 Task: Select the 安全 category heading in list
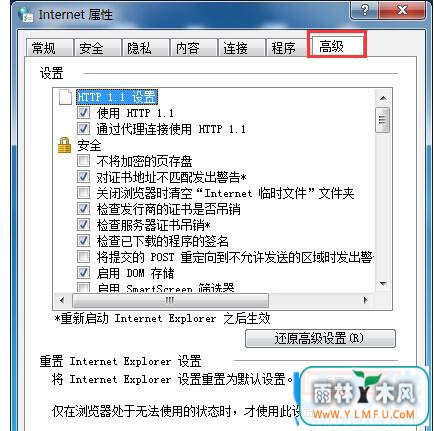89,146
